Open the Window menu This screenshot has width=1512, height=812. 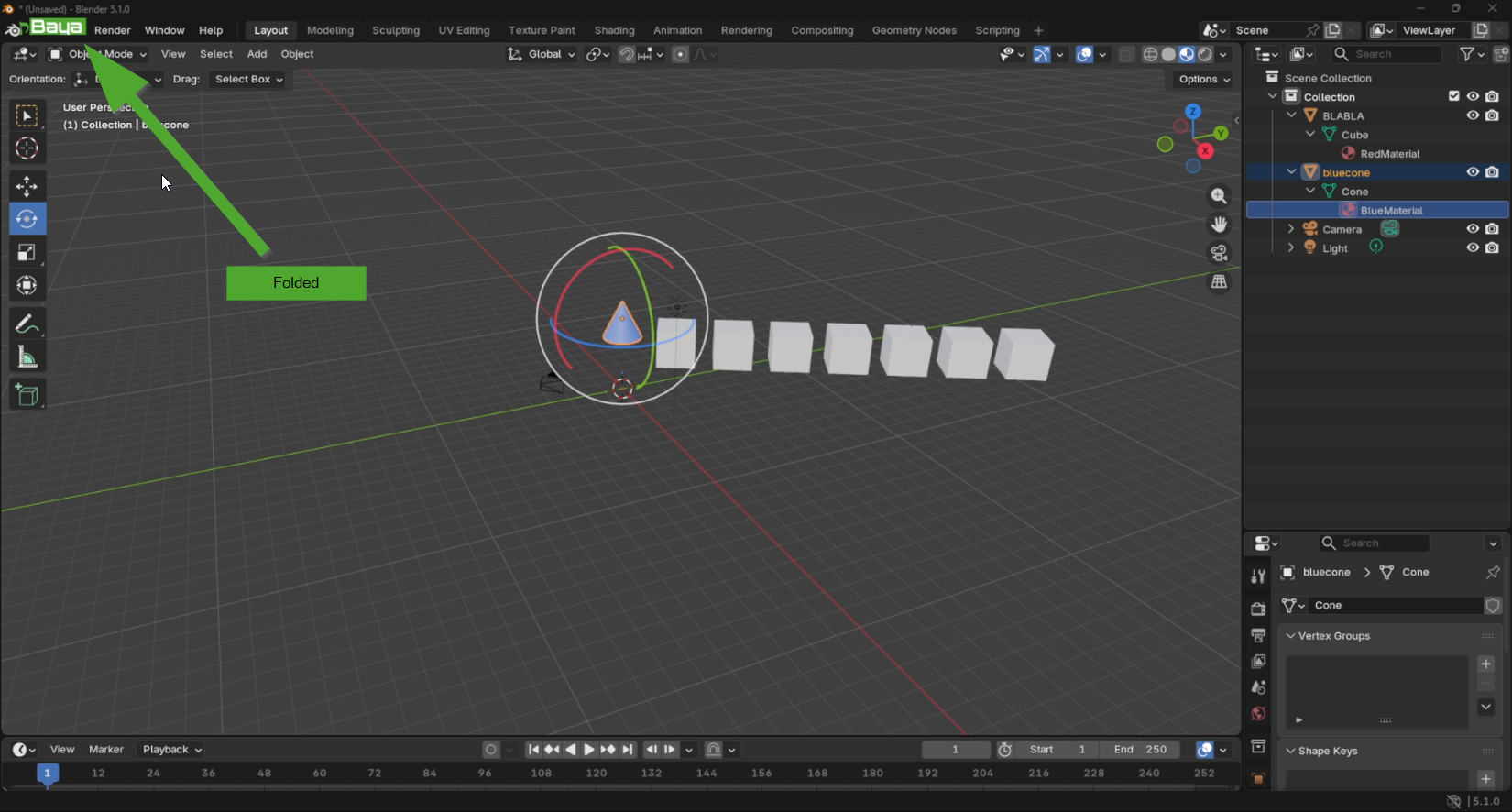(x=165, y=30)
